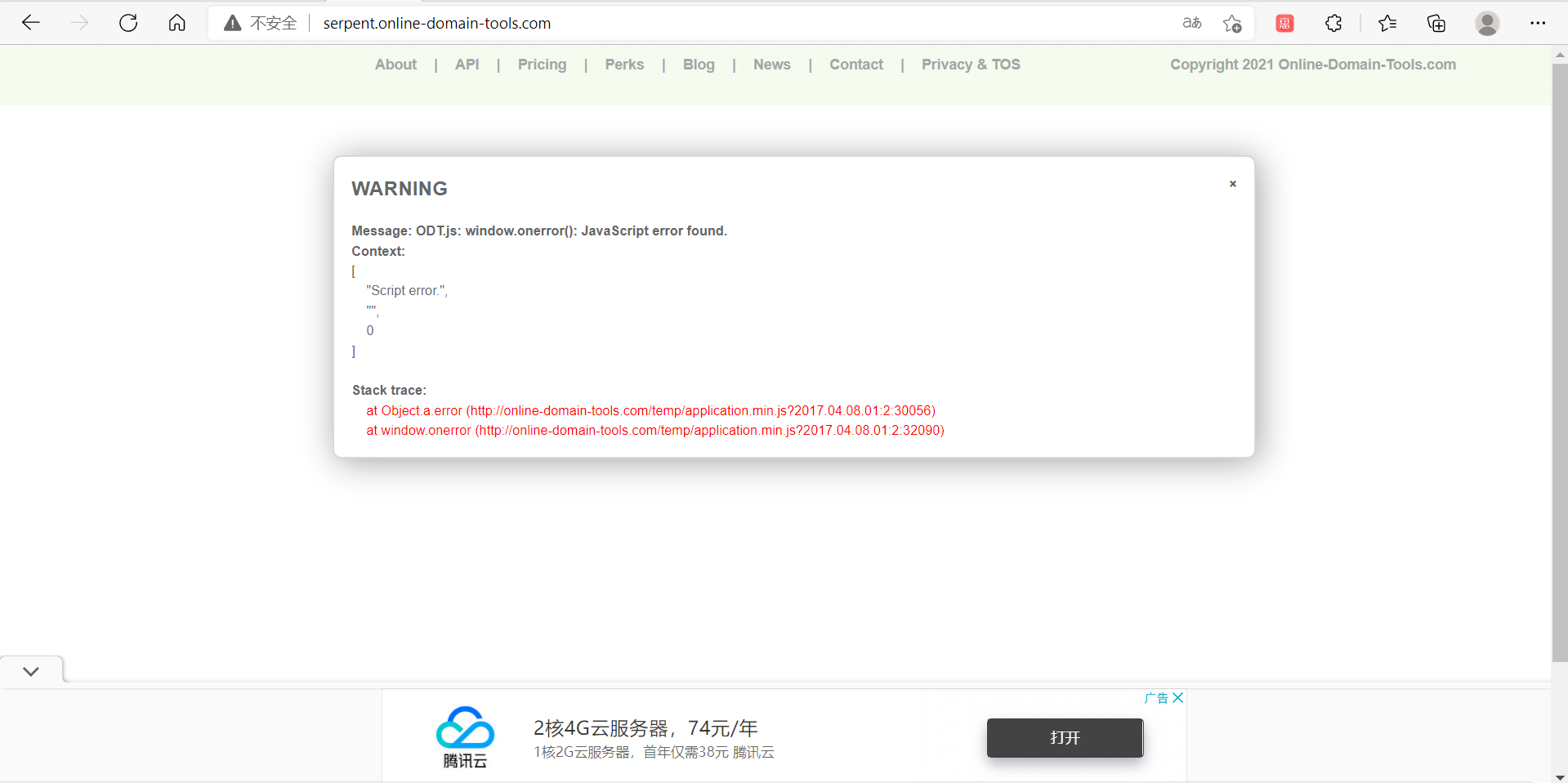Open the Privacy & TOS link
1568x783 pixels.
pyautogui.click(x=971, y=65)
